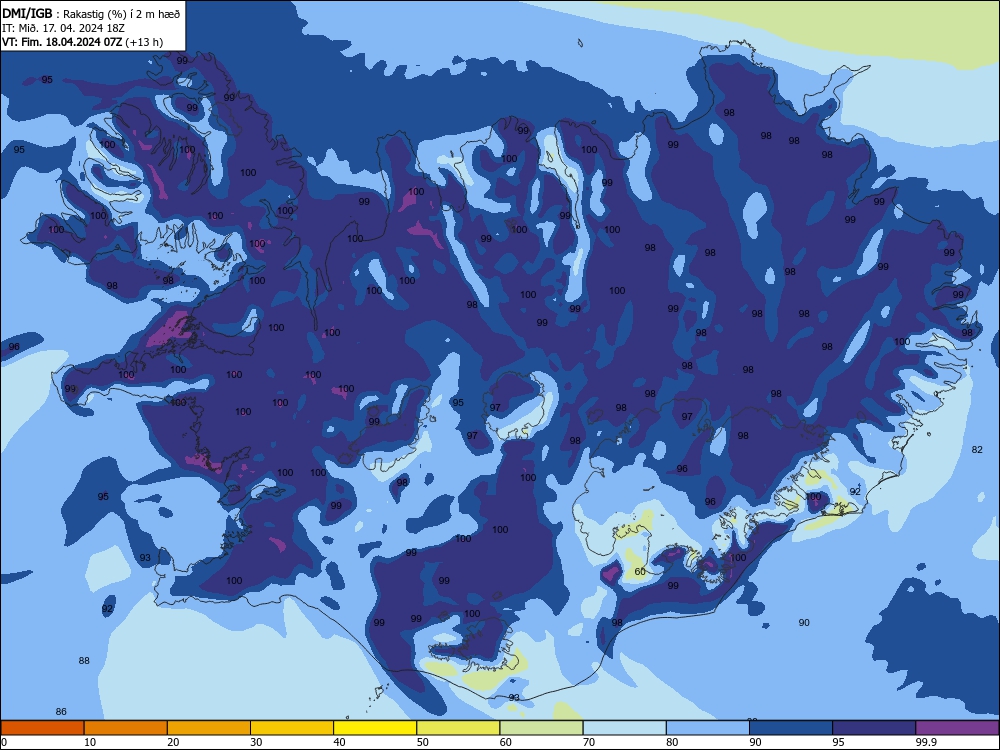Click the 60–70 light green legend swatch
This screenshot has height=750, width=1000.
[541, 728]
